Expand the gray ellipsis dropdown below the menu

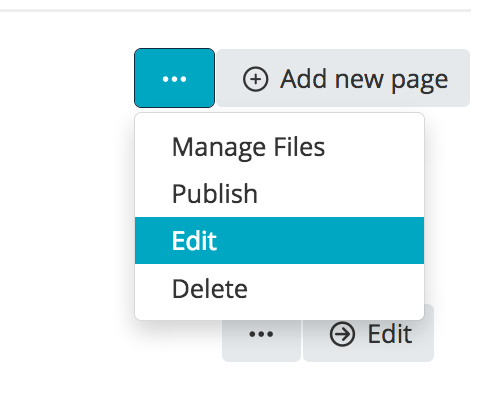[261, 334]
